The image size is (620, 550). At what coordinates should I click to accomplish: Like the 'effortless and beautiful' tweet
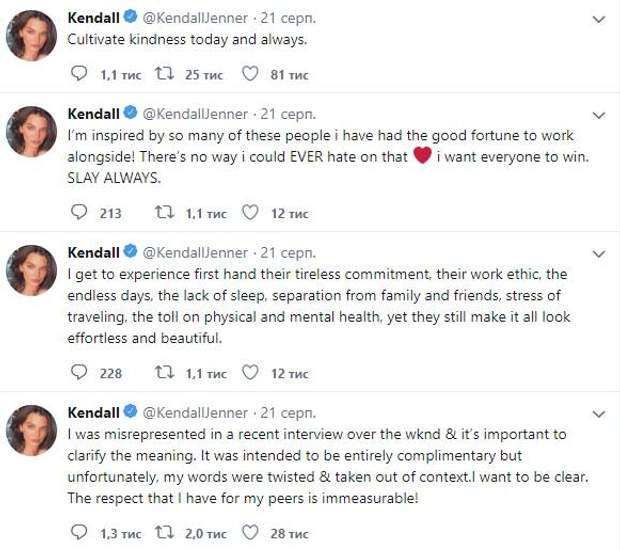(x=250, y=373)
